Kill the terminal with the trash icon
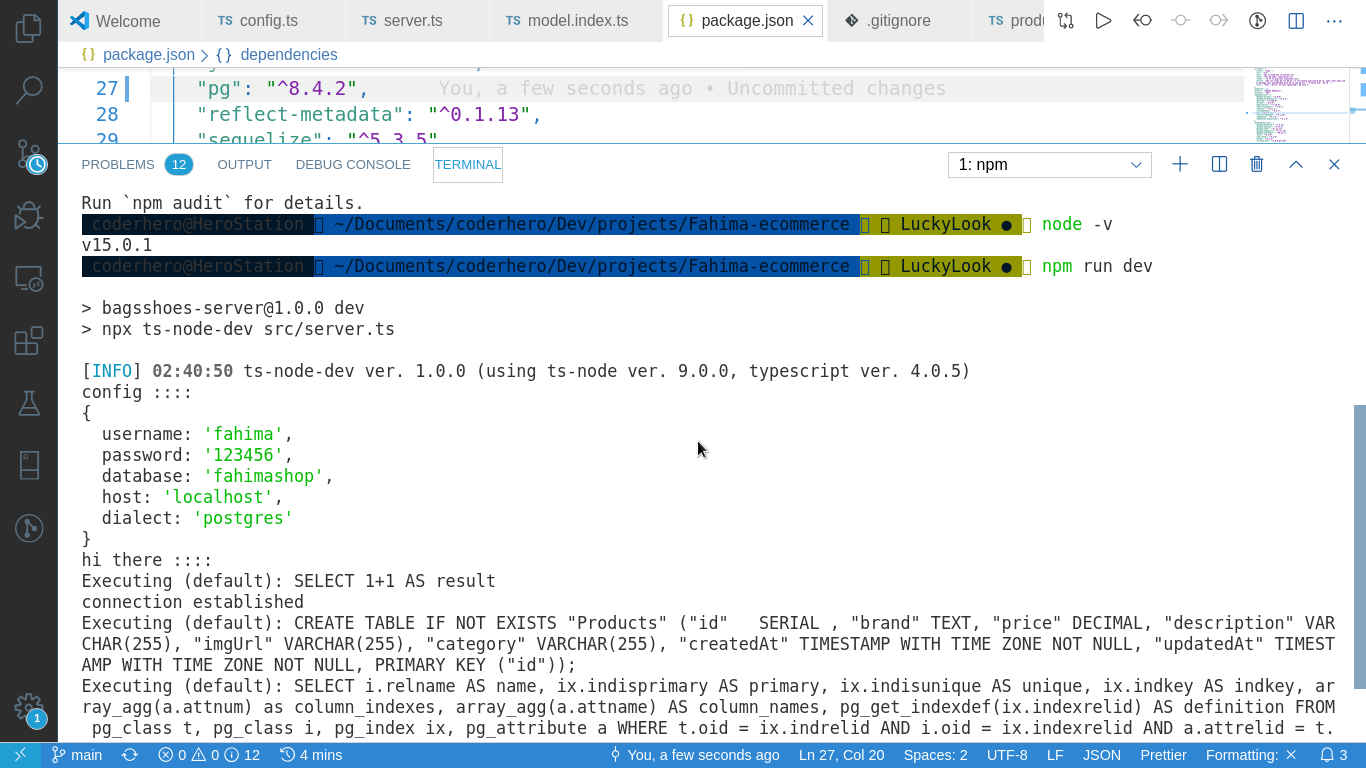Image resolution: width=1366 pixels, height=768 pixels. click(1257, 164)
